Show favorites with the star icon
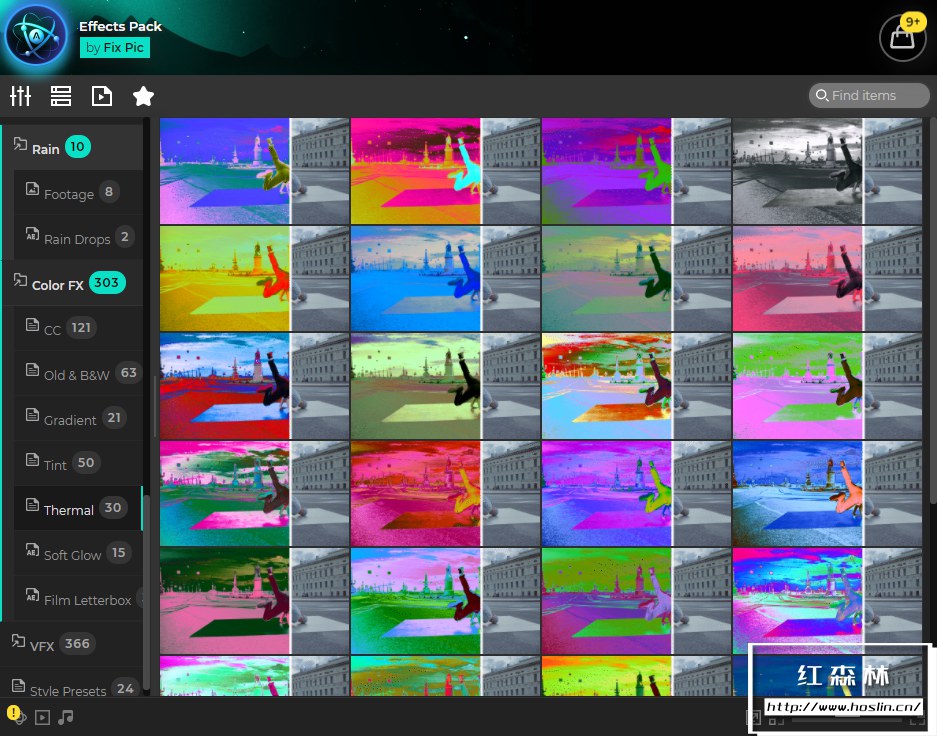The width and height of the screenshot is (937, 736). pos(143,96)
